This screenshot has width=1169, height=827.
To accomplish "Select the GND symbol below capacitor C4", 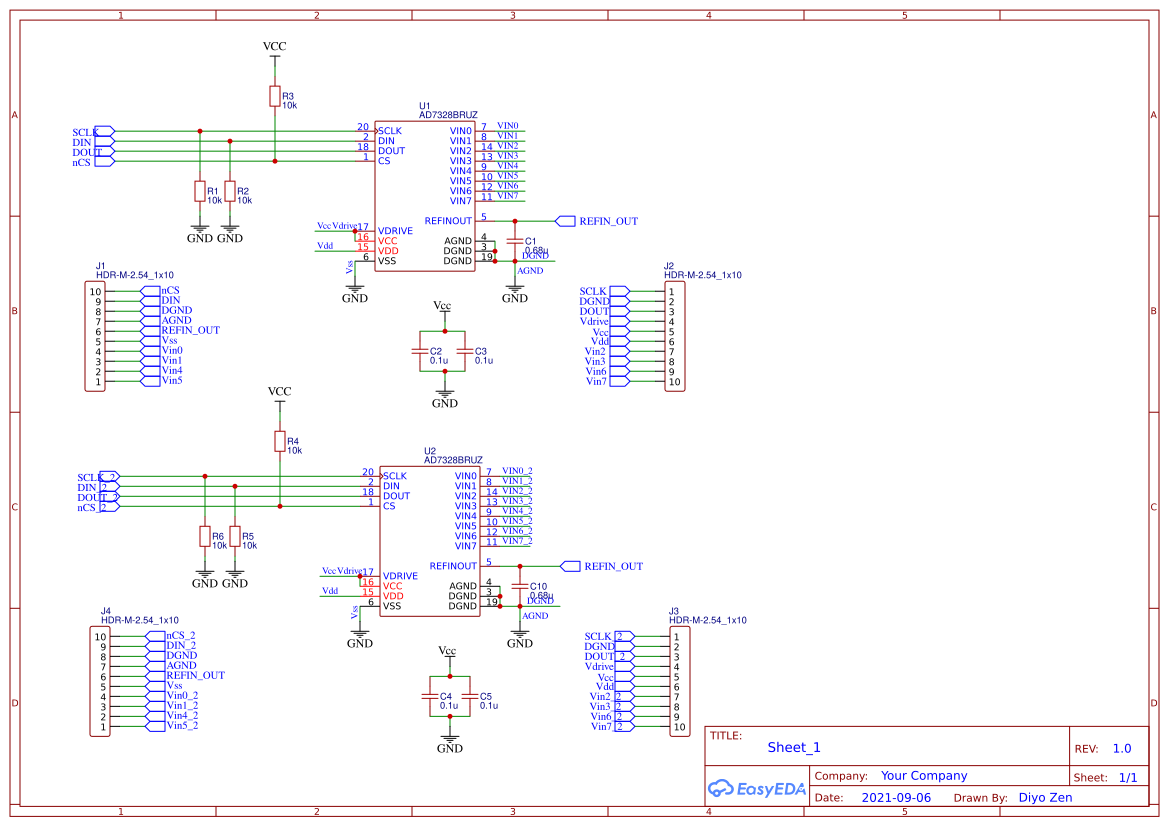I will coord(449,740).
